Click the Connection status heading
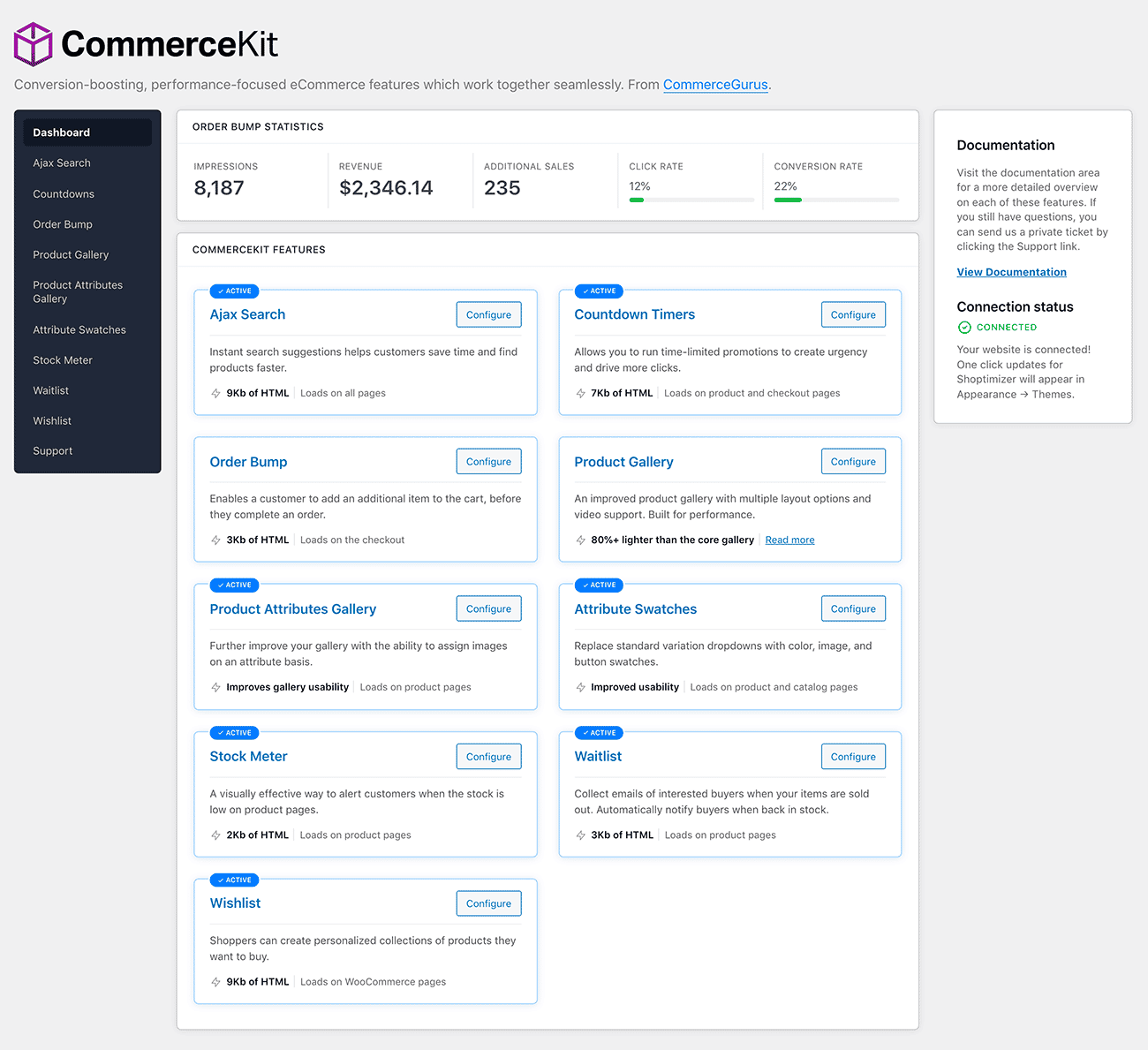Image resolution: width=1148 pixels, height=1050 pixels. 1015,306
